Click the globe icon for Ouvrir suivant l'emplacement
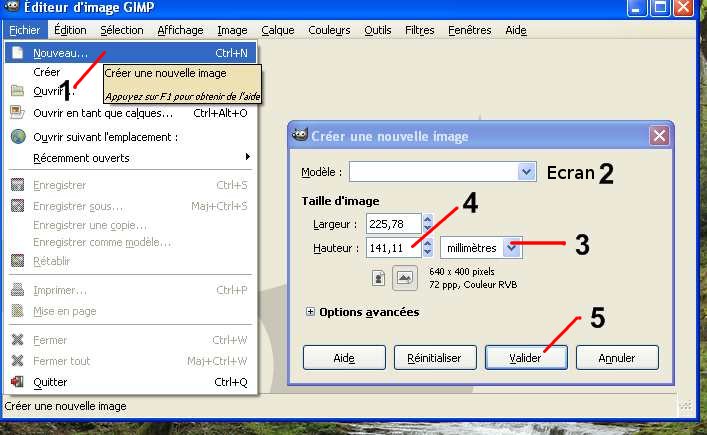Viewport: 707px width, 435px height. pos(18,136)
